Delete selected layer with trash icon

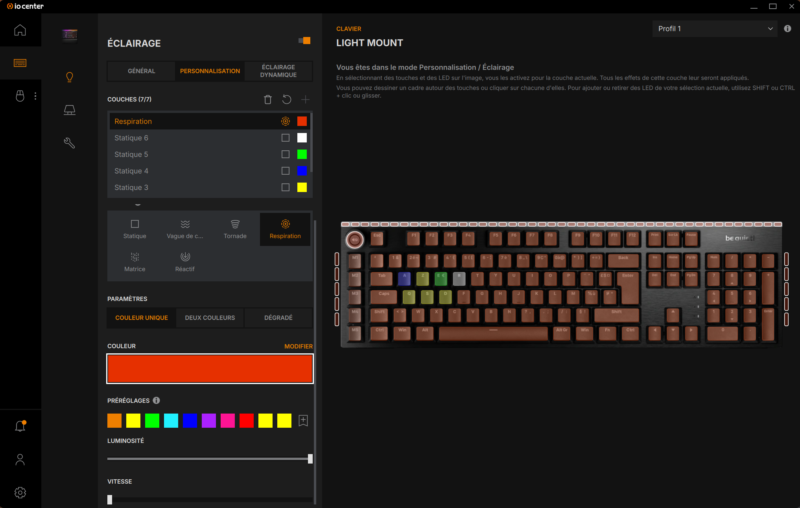267,99
